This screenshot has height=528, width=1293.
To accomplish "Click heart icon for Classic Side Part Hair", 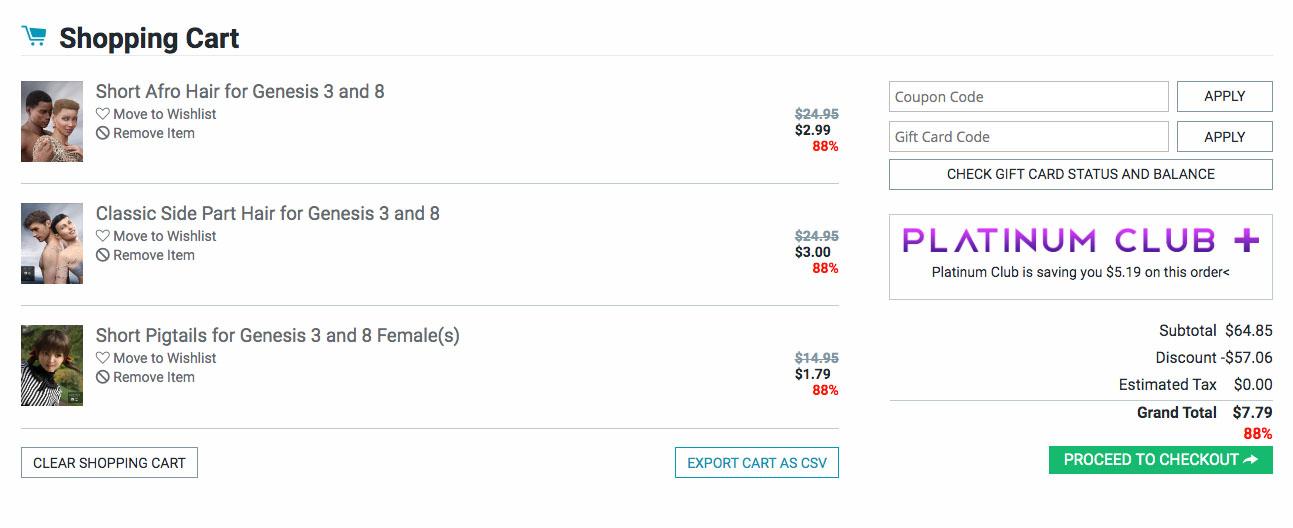I will coord(103,236).
